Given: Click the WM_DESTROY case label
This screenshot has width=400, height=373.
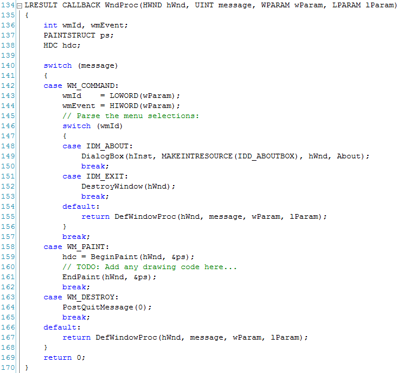Looking at the screenshot, I should 81,297.
